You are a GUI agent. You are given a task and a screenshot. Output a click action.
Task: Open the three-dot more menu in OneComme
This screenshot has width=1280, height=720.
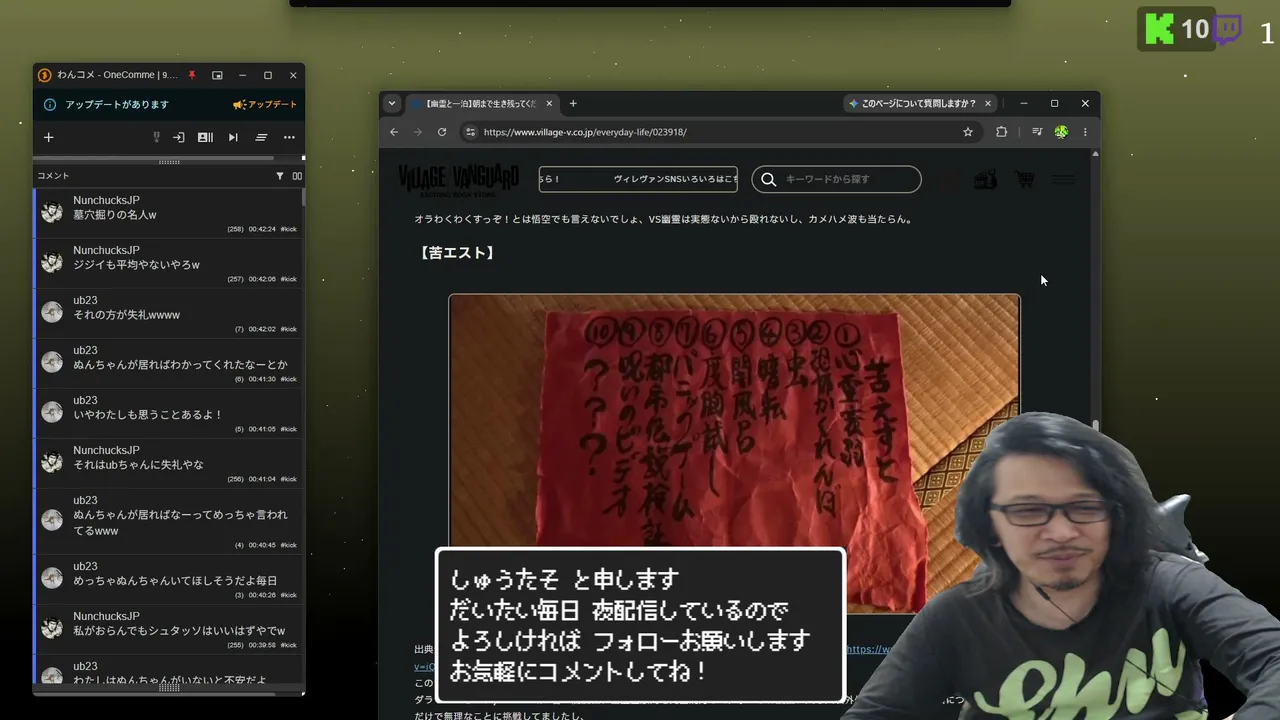pyautogui.click(x=289, y=137)
